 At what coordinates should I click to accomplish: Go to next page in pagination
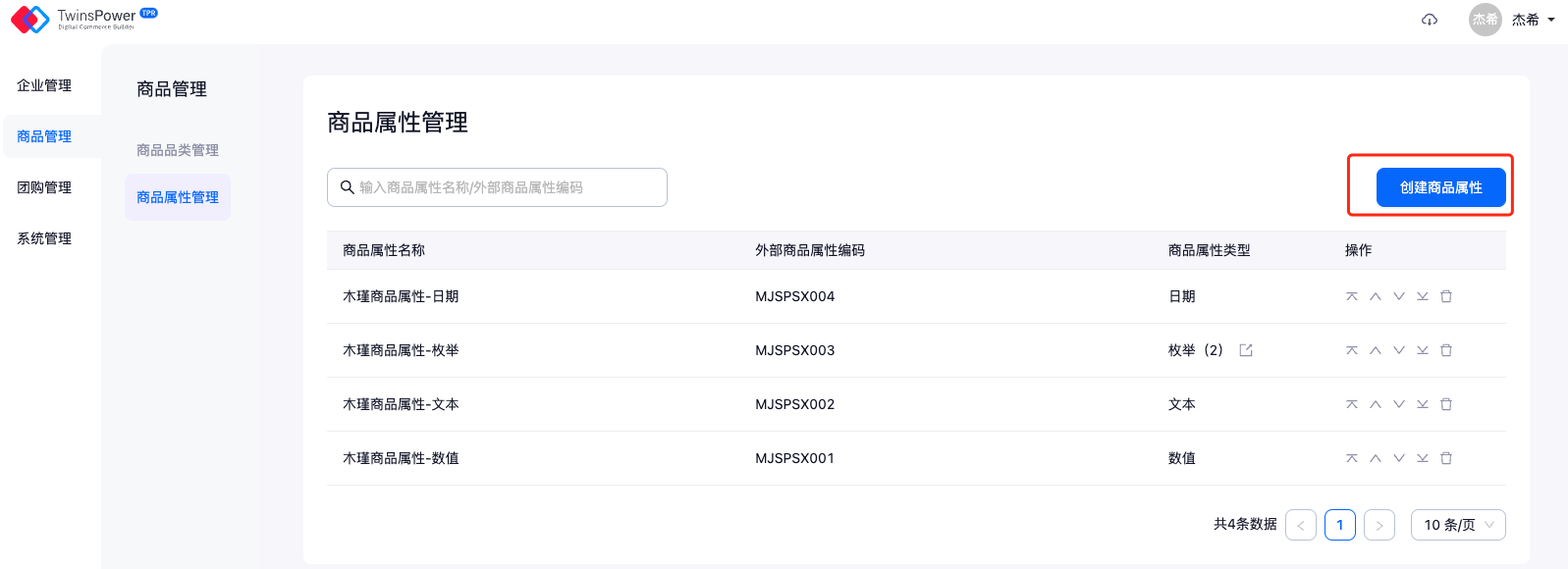(x=1379, y=525)
